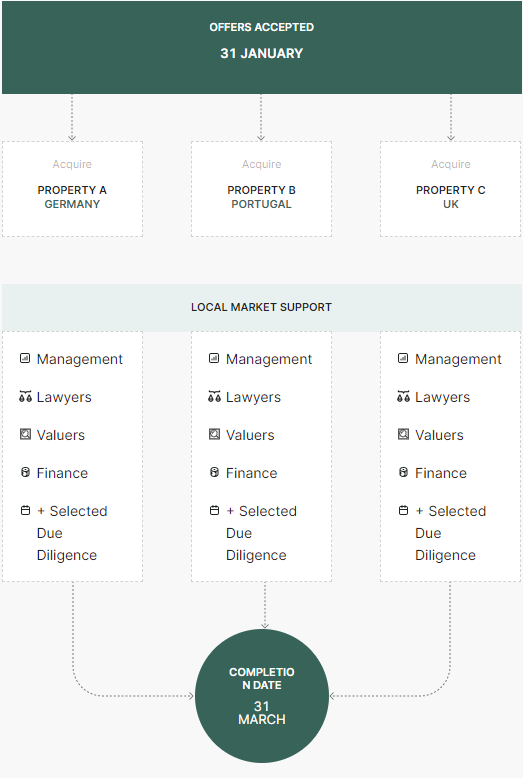Click the Management icon in Germany column

pos(25,358)
